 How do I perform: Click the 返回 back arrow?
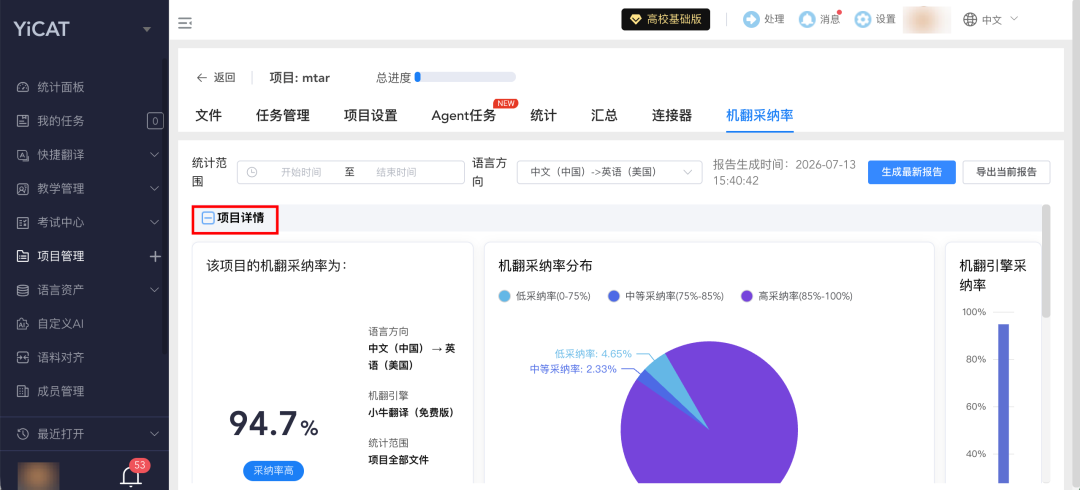coord(202,78)
